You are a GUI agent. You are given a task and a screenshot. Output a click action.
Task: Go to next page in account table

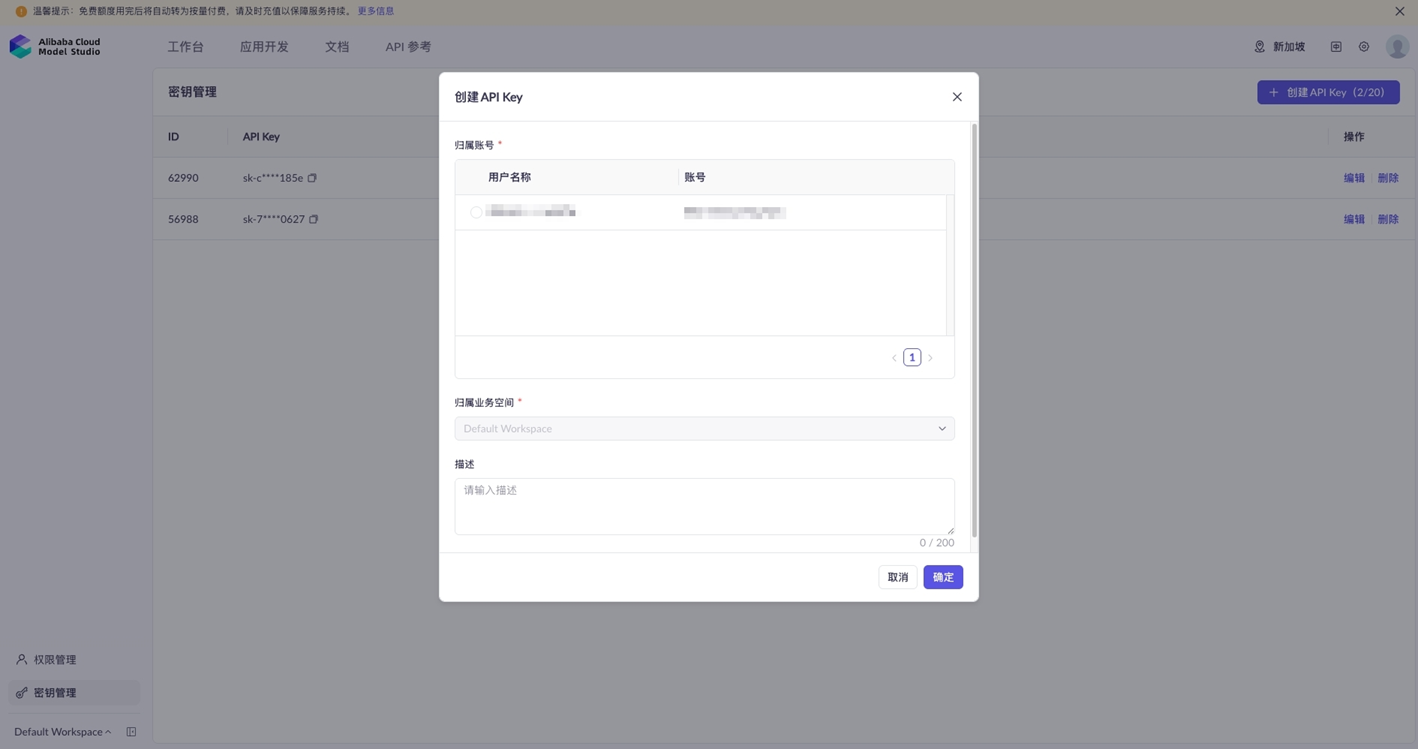pos(930,358)
